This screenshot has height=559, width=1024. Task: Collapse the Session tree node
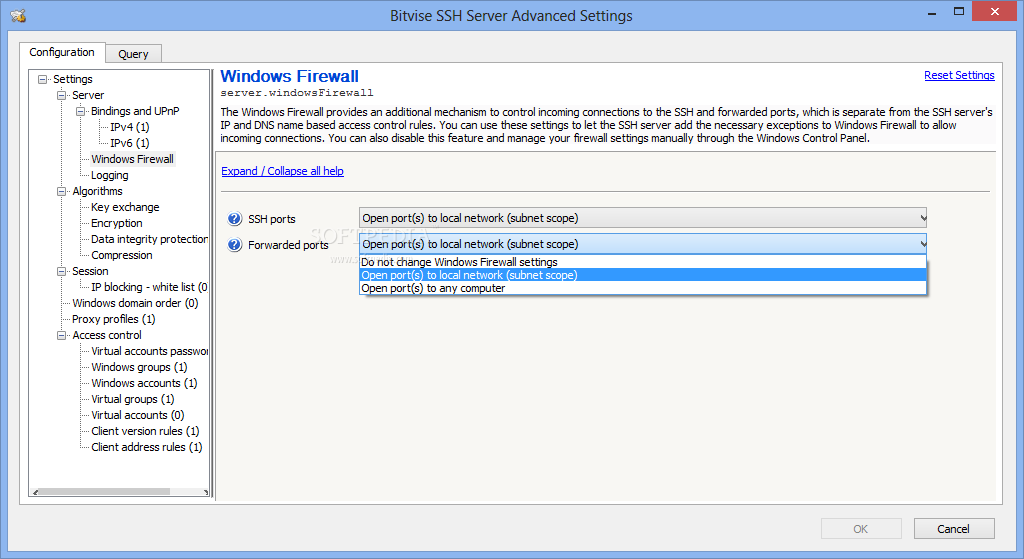pos(61,271)
